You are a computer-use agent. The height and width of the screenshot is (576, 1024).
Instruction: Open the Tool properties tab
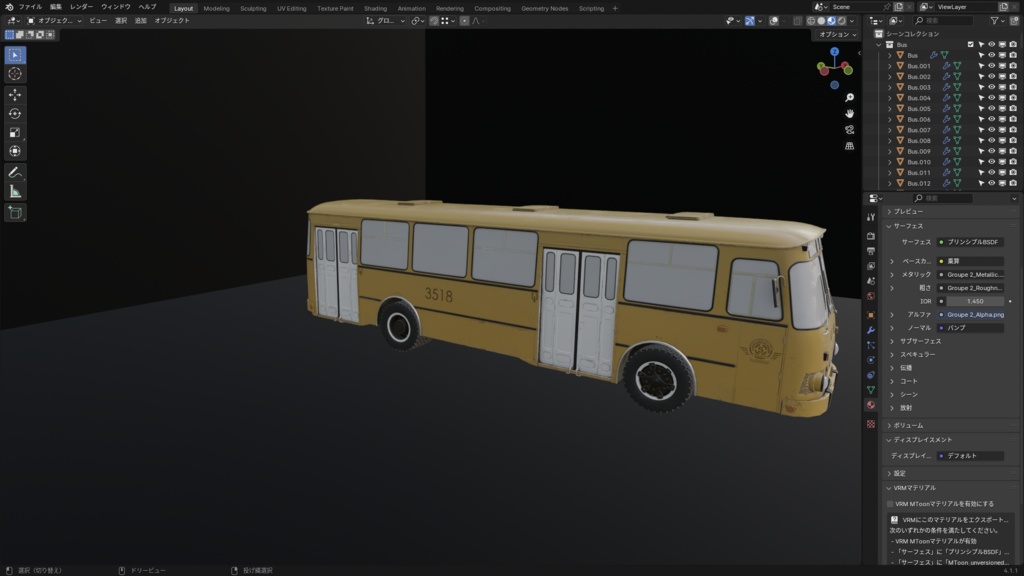coord(871,217)
